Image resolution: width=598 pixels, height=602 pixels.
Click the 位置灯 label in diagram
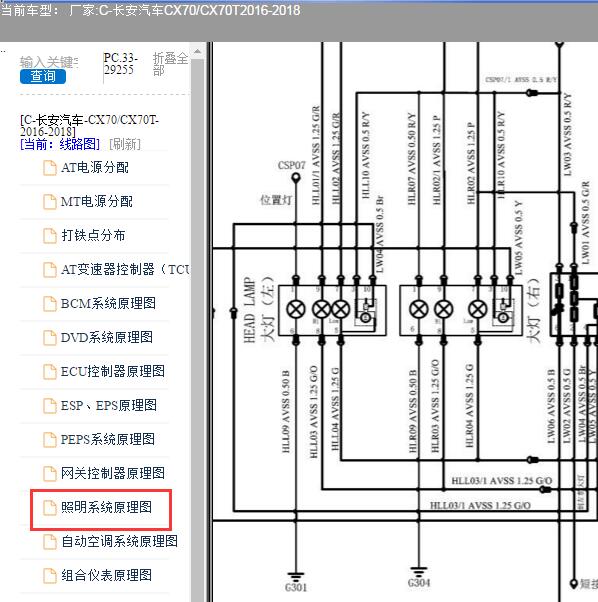[x=276, y=200]
